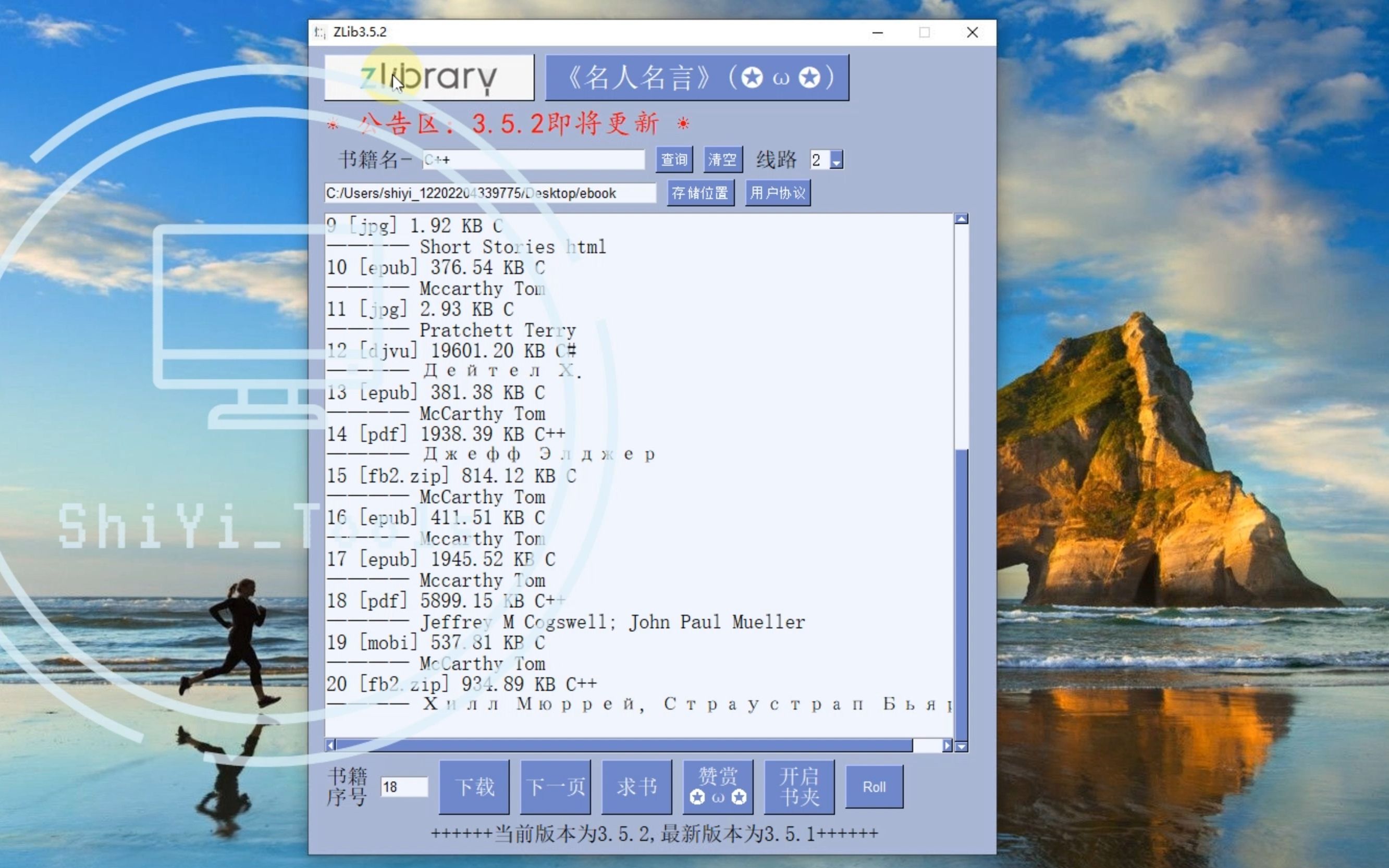Select result row '12 [djvu] 19601.20 KB C#'

451,351
